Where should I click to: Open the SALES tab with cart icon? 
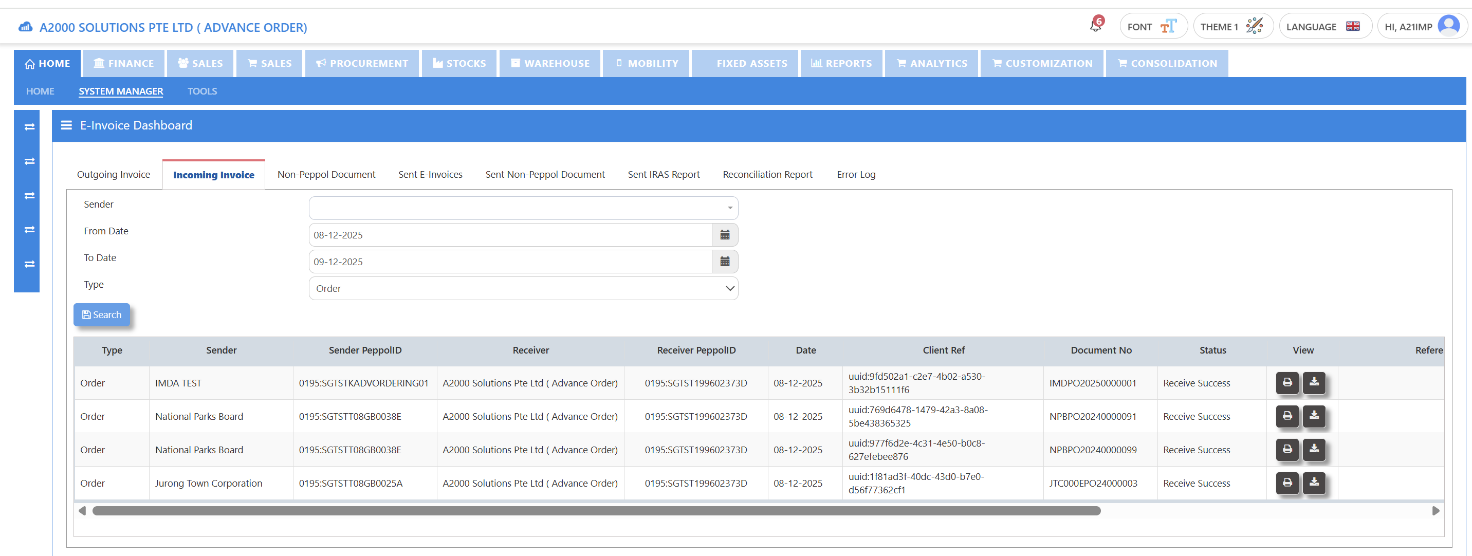(x=270, y=63)
